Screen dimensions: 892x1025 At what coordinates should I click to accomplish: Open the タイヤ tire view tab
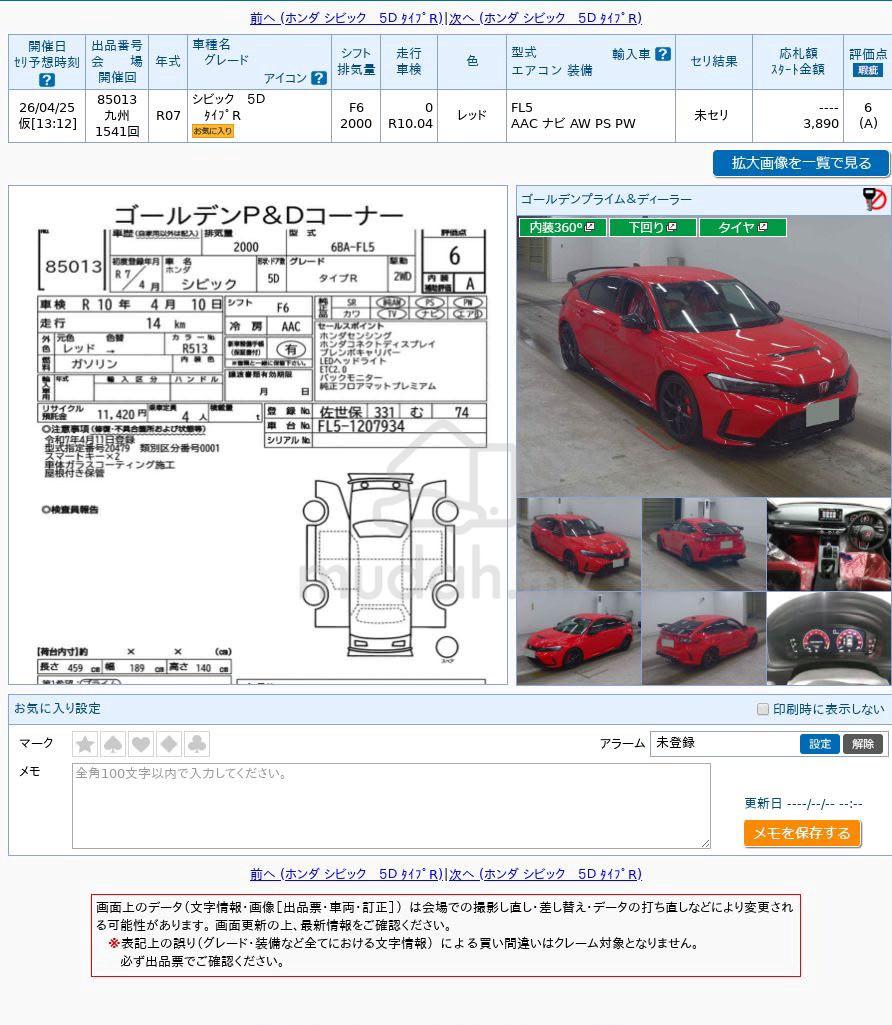[742, 227]
